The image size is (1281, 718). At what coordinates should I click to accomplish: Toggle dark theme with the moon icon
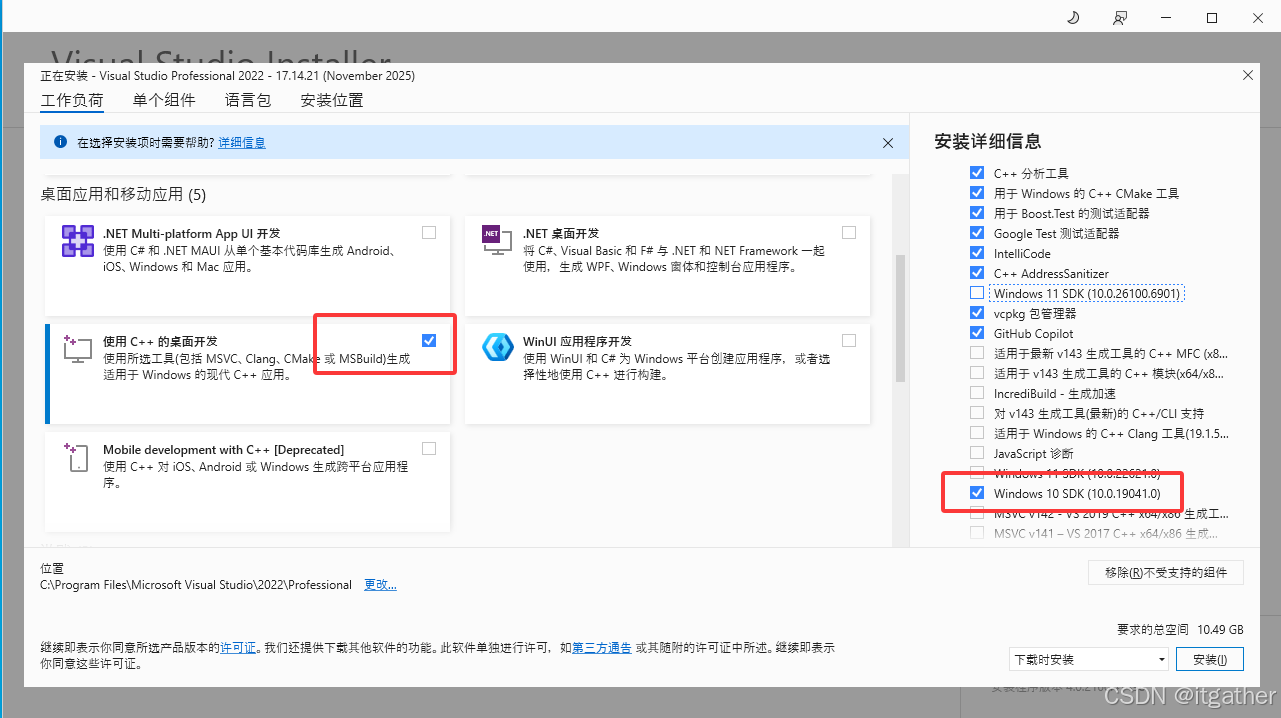pyautogui.click(x=1072, y=17)
